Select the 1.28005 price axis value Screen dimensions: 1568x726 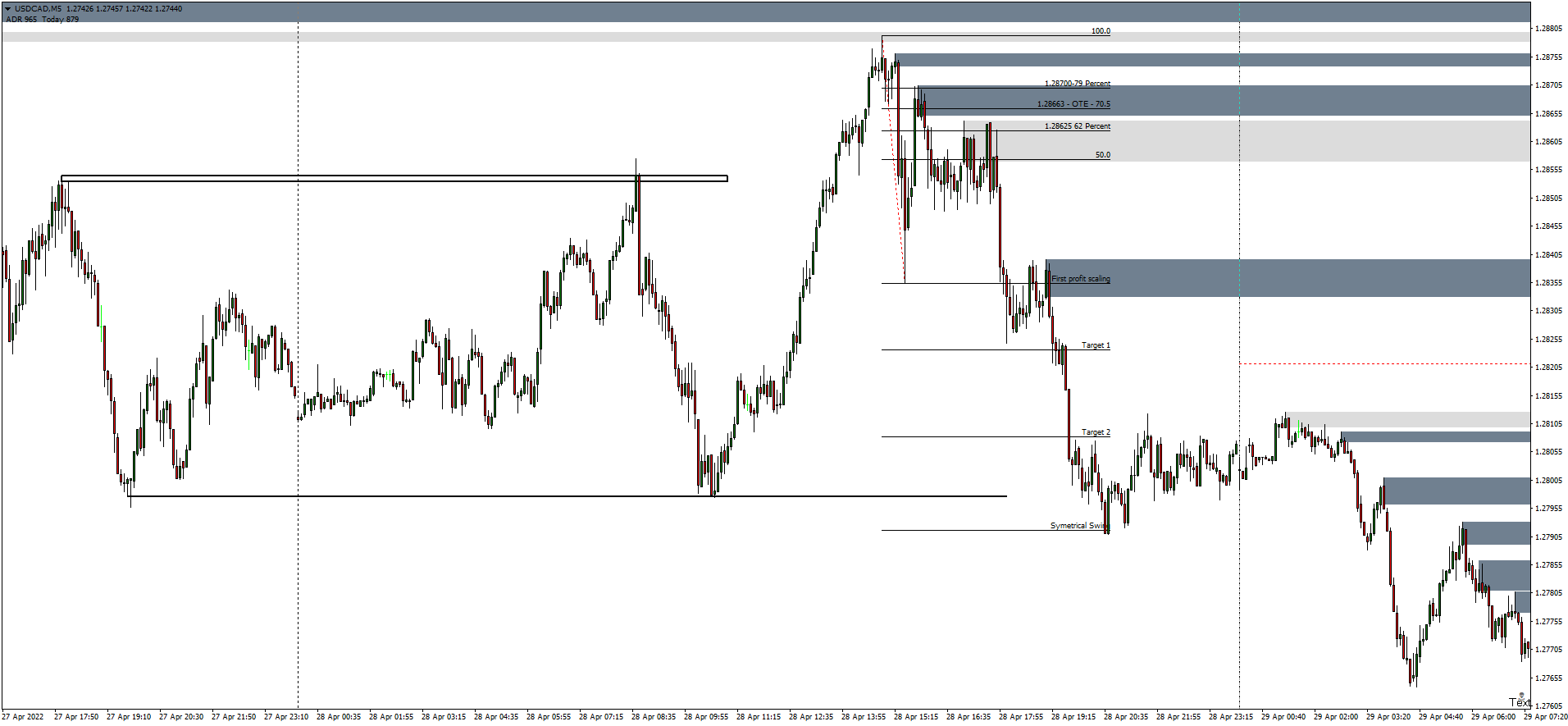pos(1549,481)
